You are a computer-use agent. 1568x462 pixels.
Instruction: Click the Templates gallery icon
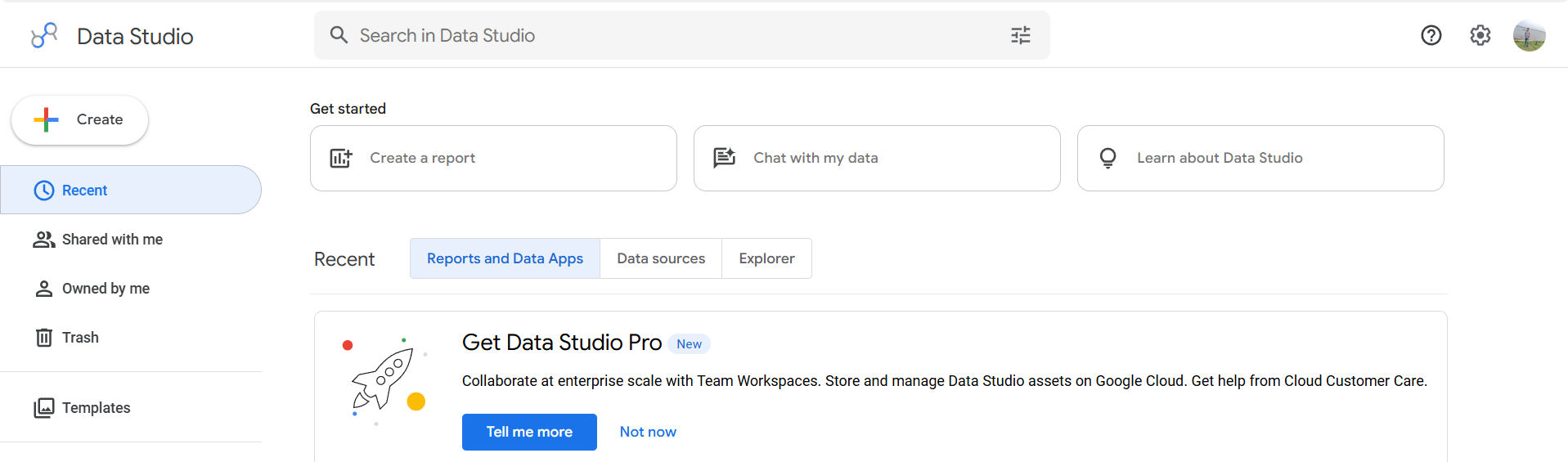coord(44,408)
